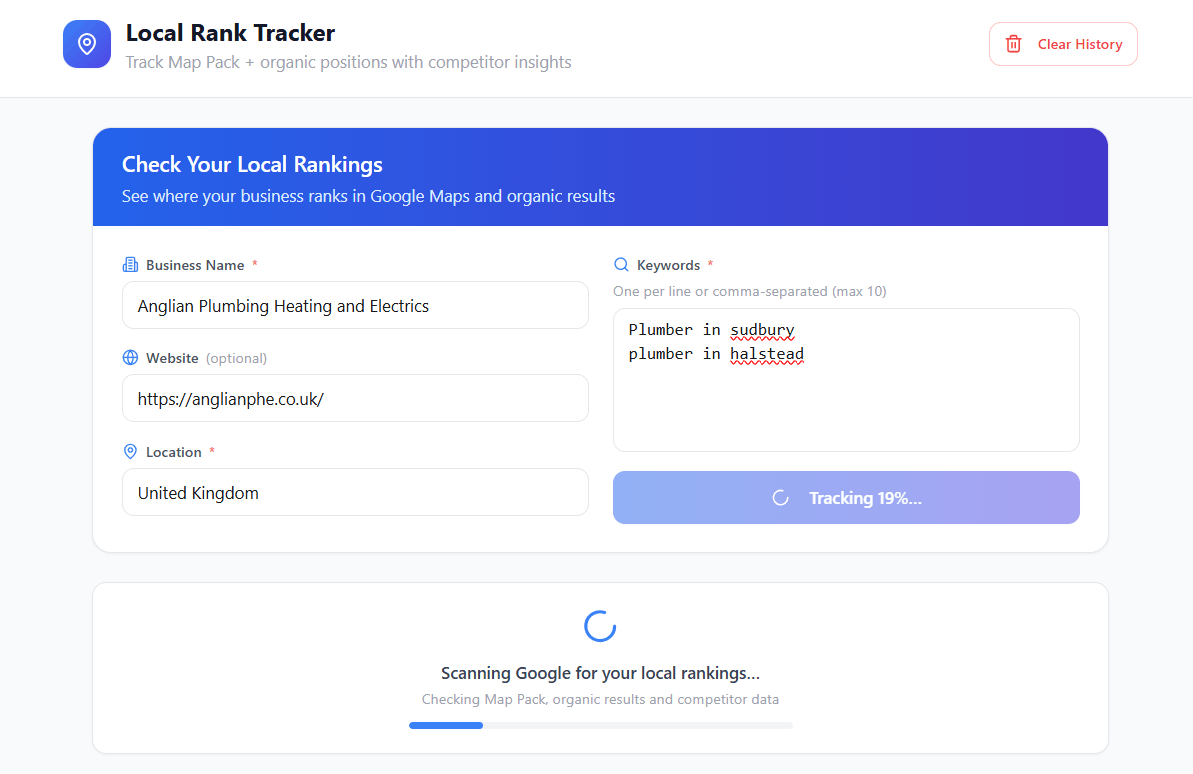Click inside the Keywords text area
Screen dimensions: 1193x774
[x=846, y=400]
